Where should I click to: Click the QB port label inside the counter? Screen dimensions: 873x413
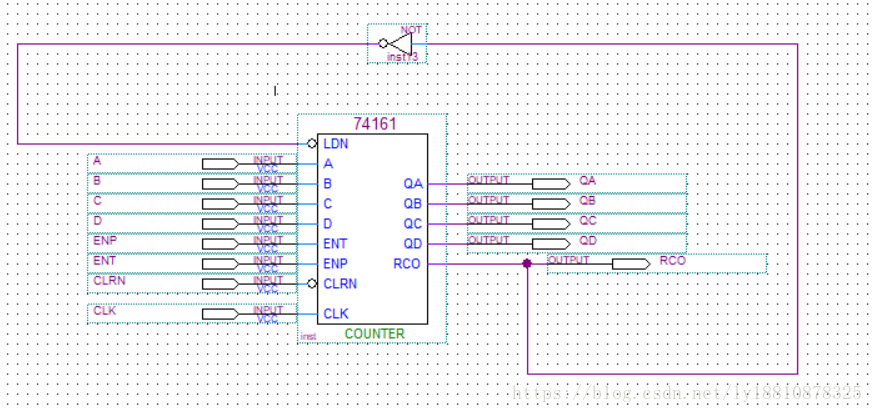(413, 204)
